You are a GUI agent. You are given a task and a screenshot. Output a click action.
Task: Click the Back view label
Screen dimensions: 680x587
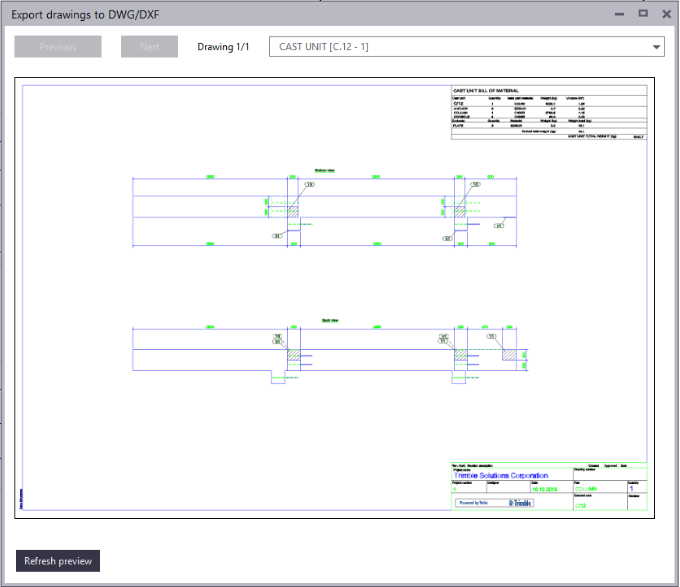click(x=330, y=320)
